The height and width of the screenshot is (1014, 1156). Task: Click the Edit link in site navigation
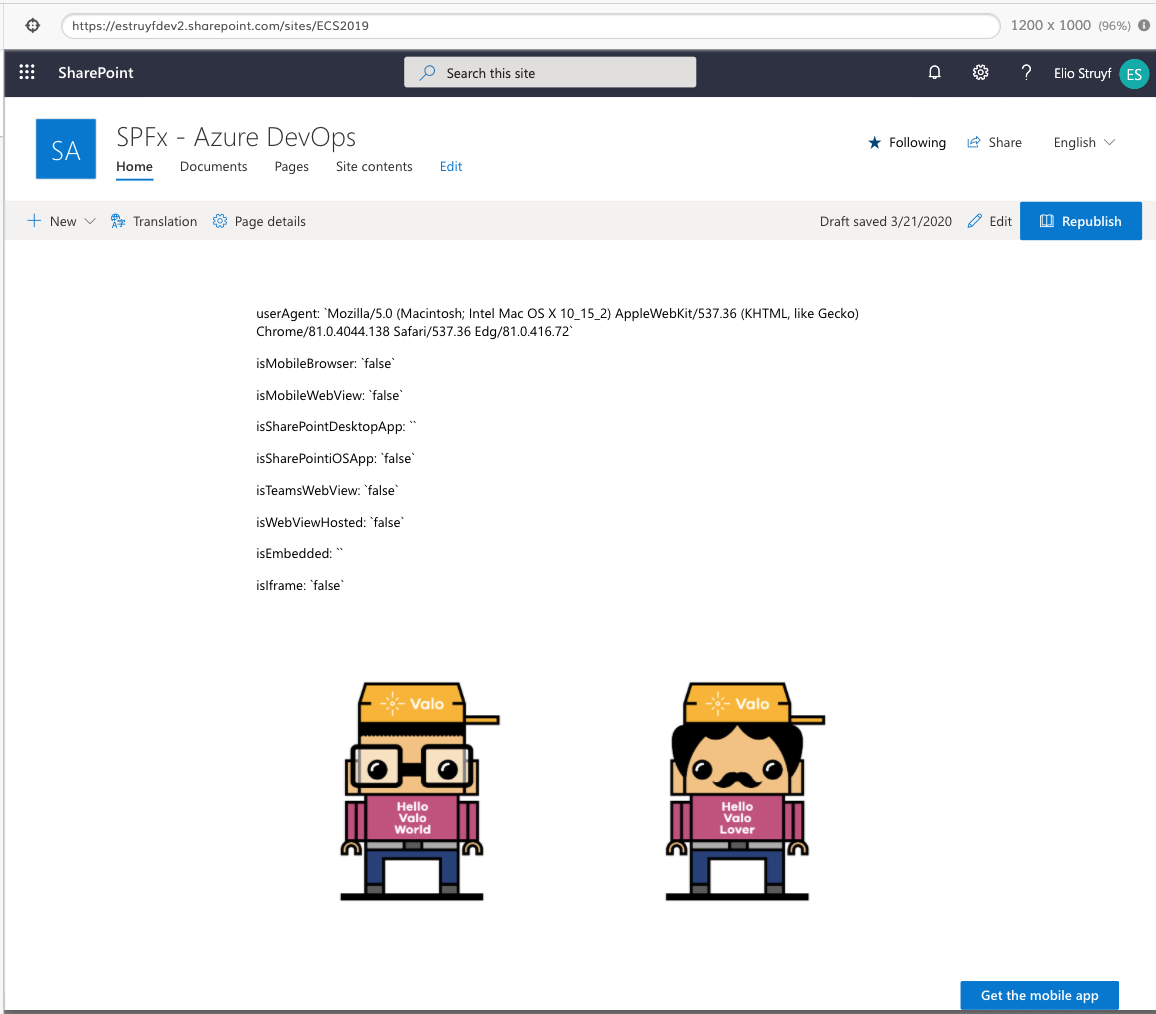point(450,167)
